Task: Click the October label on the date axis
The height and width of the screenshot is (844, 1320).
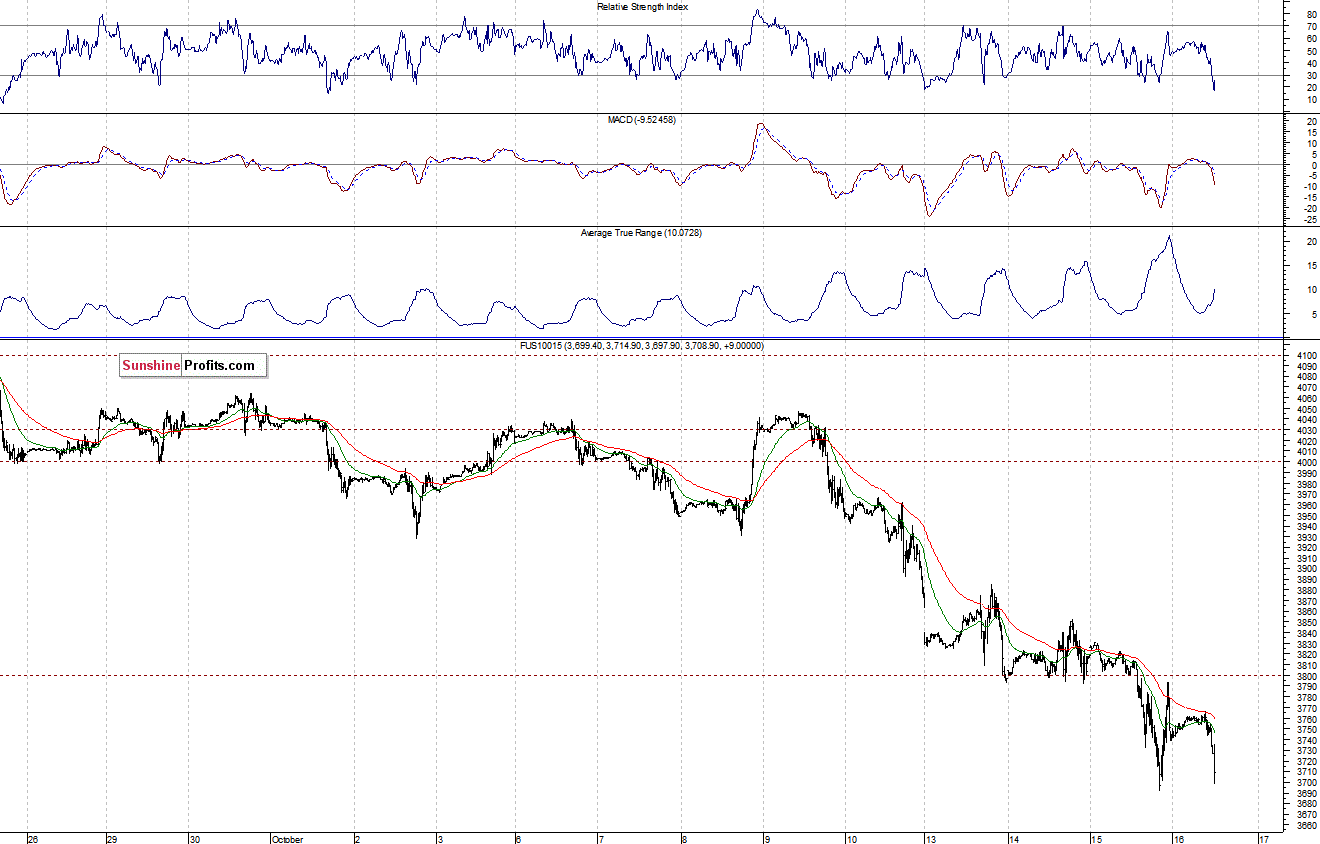Action: (x=286, y=839)
